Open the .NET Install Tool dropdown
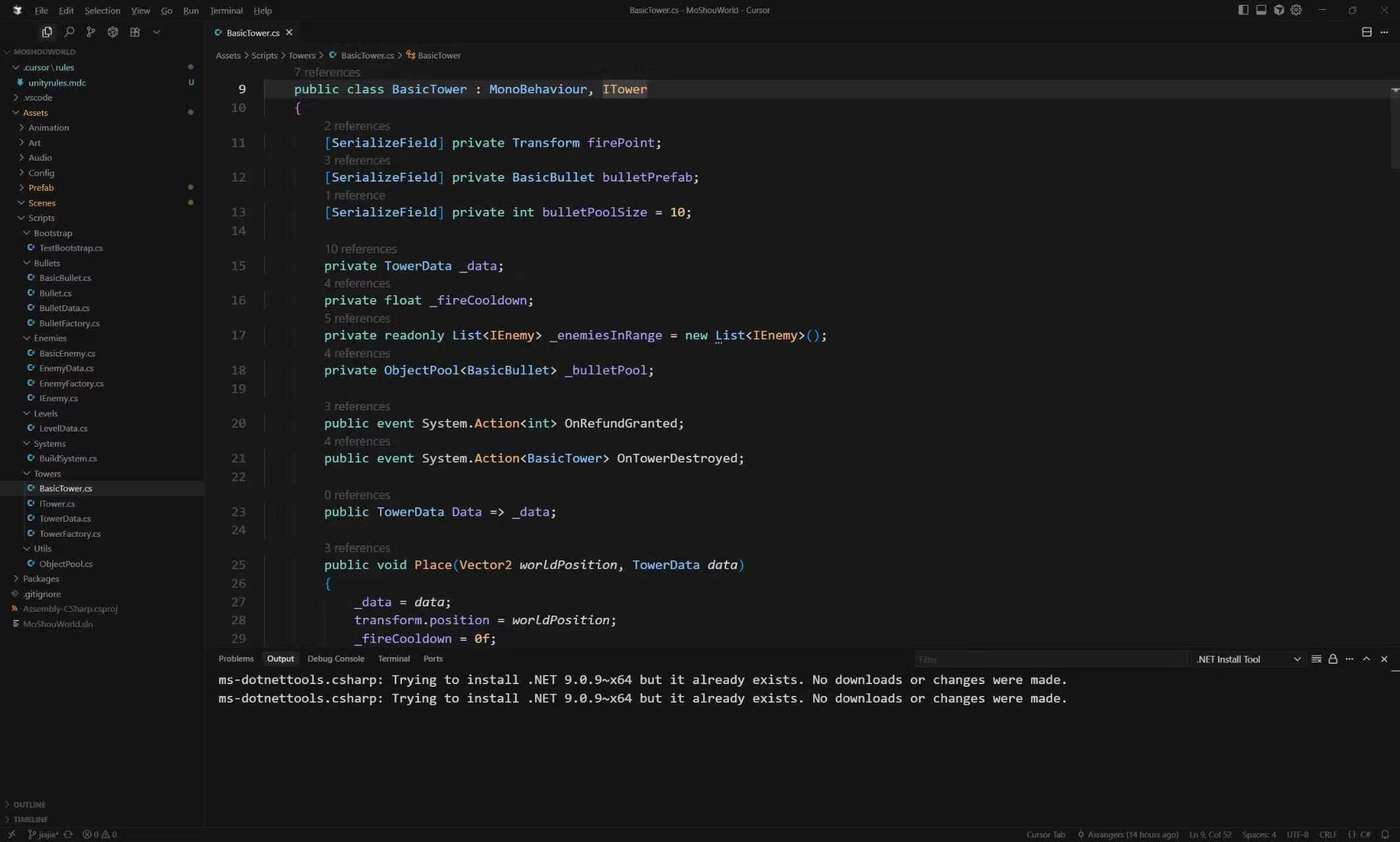This screenshot has width=1400, height=842. tap(1247, 659)
